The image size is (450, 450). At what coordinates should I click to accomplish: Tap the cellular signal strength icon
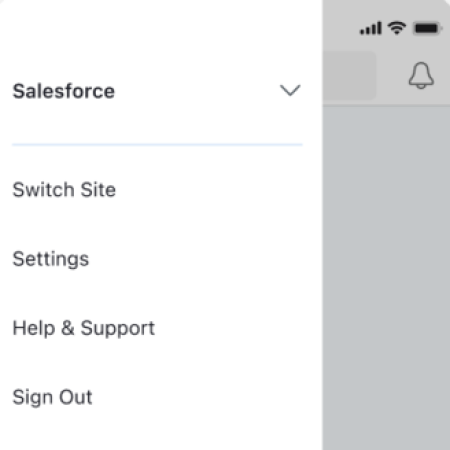point(370,28)
